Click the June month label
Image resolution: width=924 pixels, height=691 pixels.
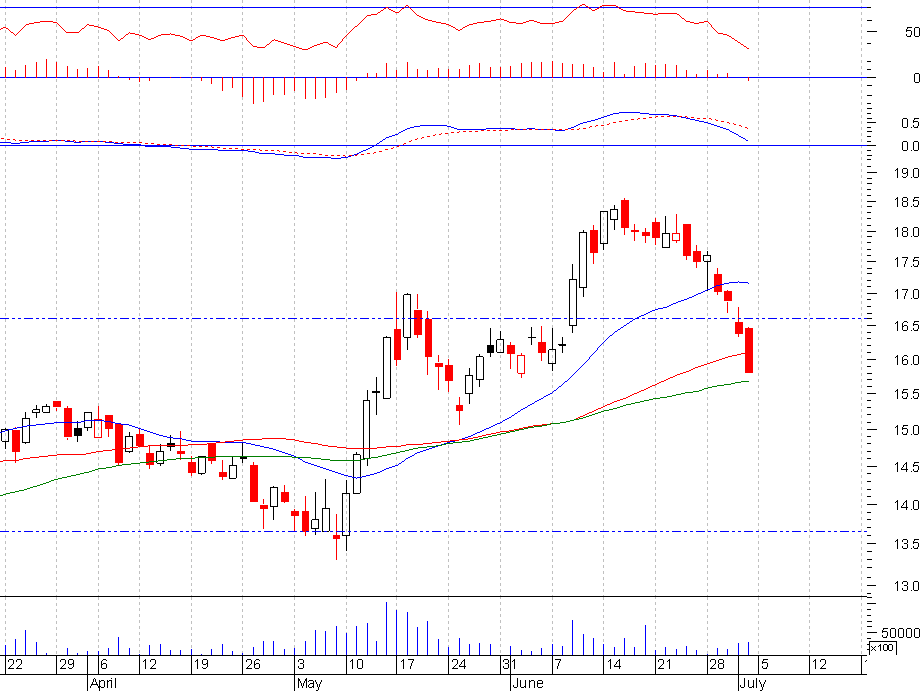click(527, 683)
